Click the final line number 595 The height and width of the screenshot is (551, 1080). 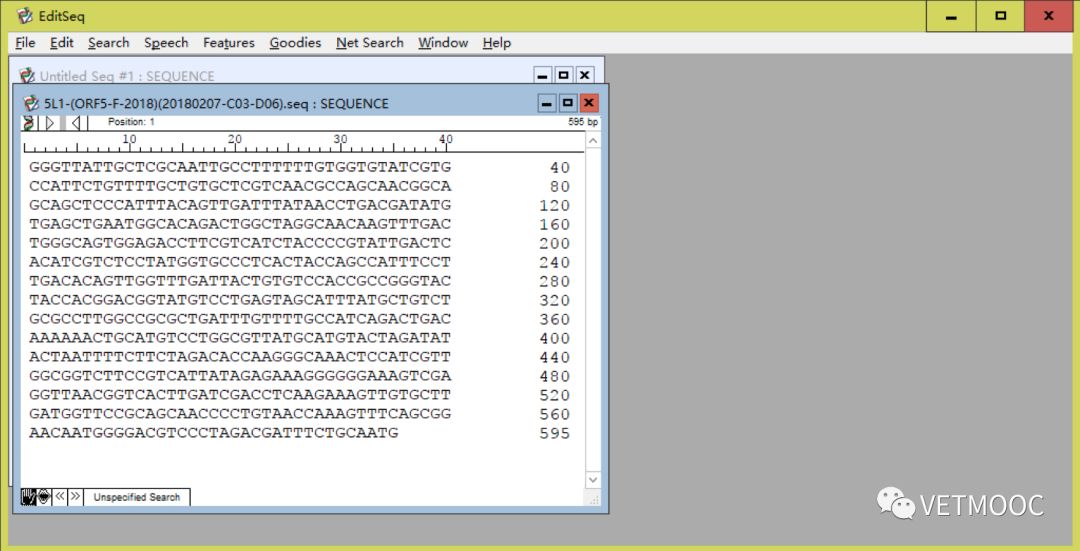pyautogui.click(x=555, y=433)
